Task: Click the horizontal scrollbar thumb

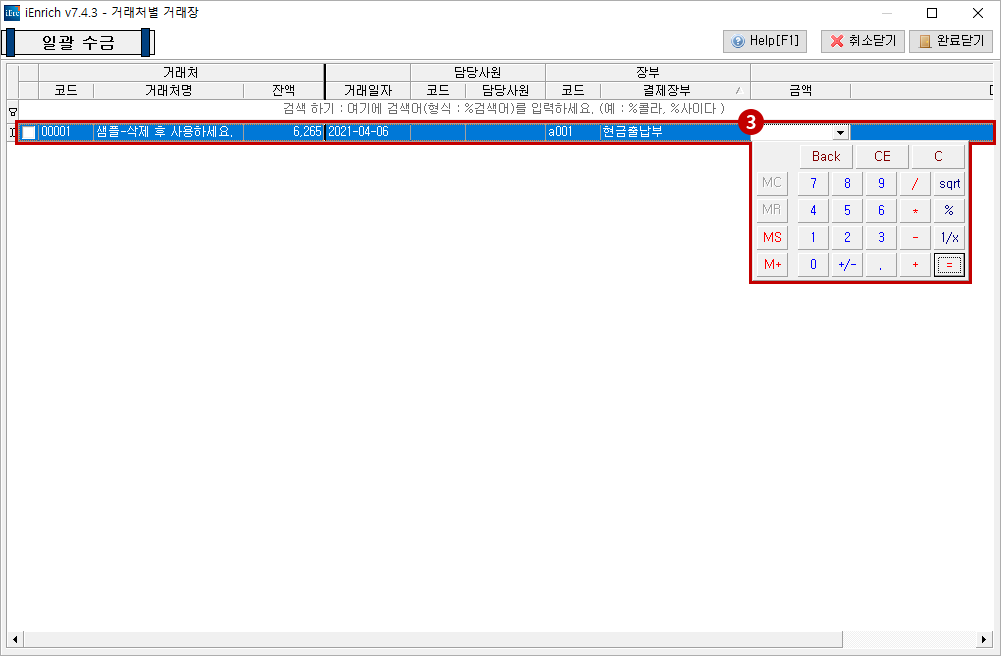Action: click(x=433, y=639)
